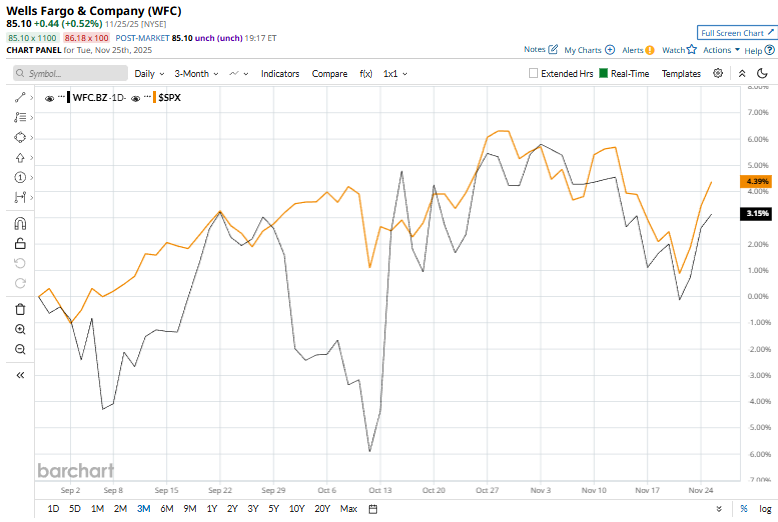Screen dimensions: 778x522
Task: Open the Notes edit icon
Action: tap(553, 50)
